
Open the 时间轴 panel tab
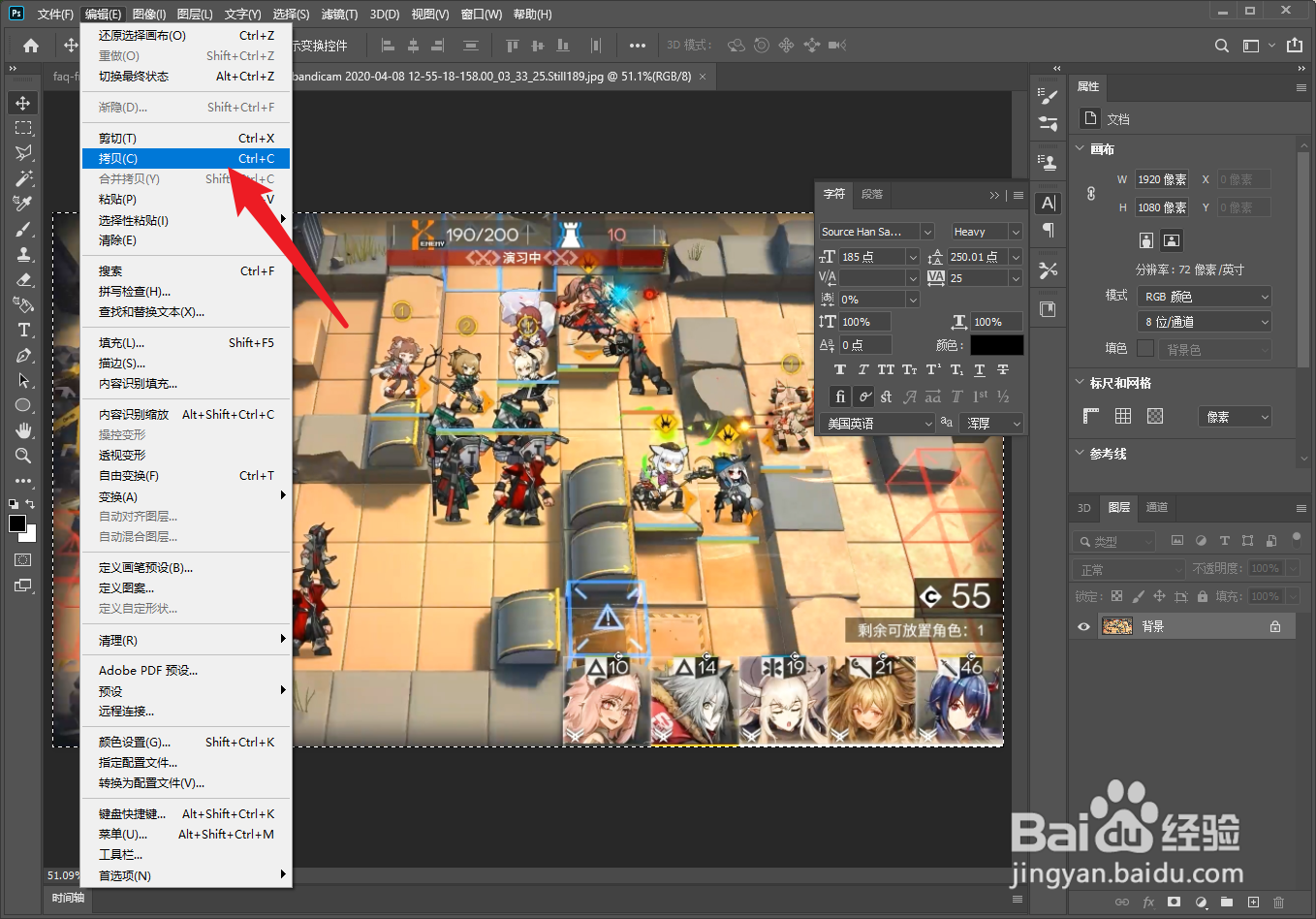69,898
